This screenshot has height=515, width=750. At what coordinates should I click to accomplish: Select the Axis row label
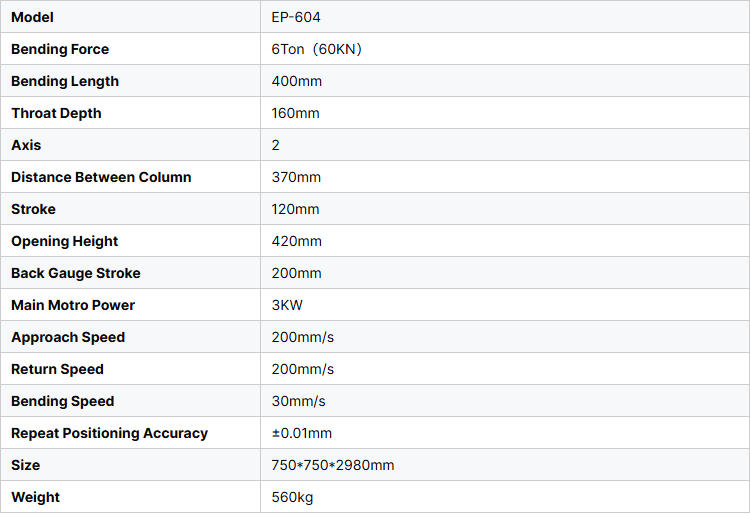point(26,145)
